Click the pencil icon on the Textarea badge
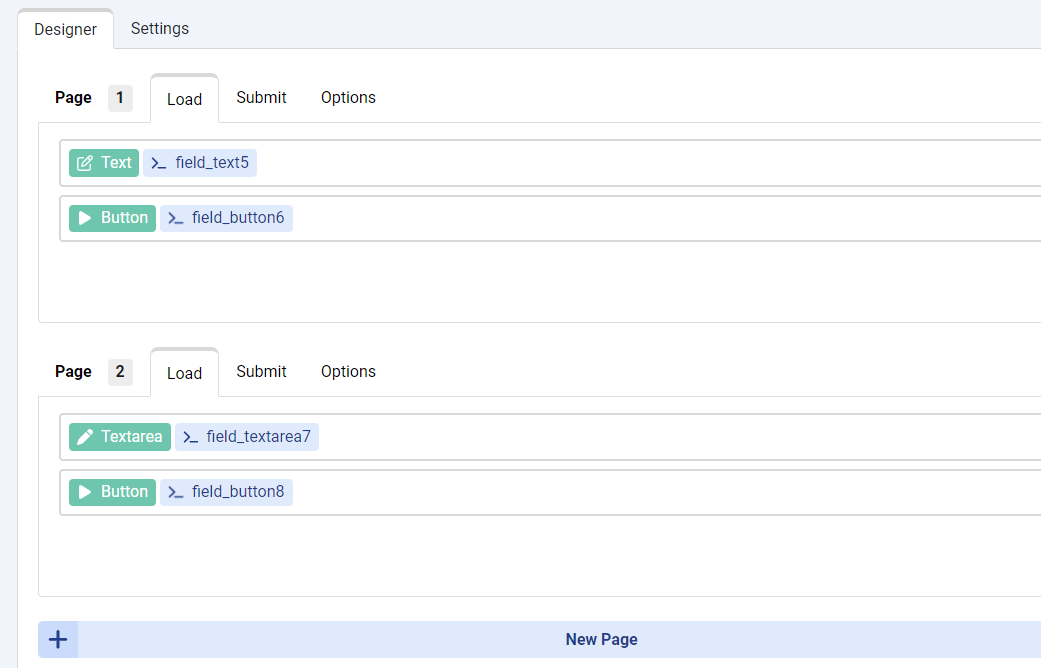This screenshot has width=1041, height=668. click(85, 437)
